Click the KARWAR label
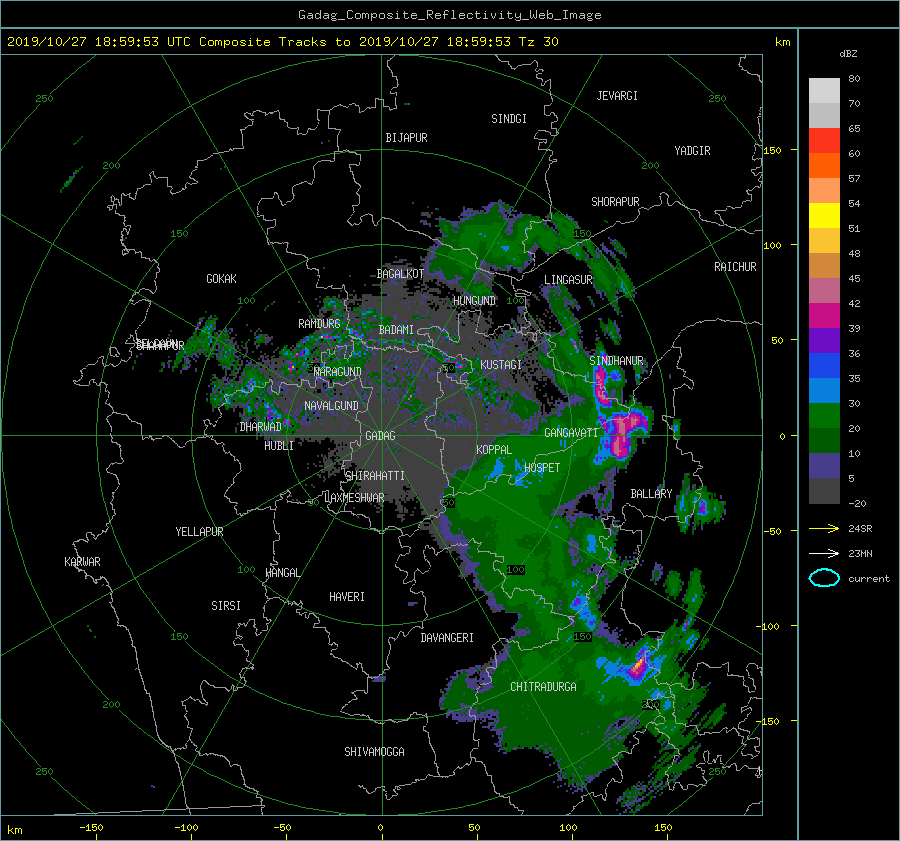Image resolution: width=900 pixels, height=841 pixels. 82,562
